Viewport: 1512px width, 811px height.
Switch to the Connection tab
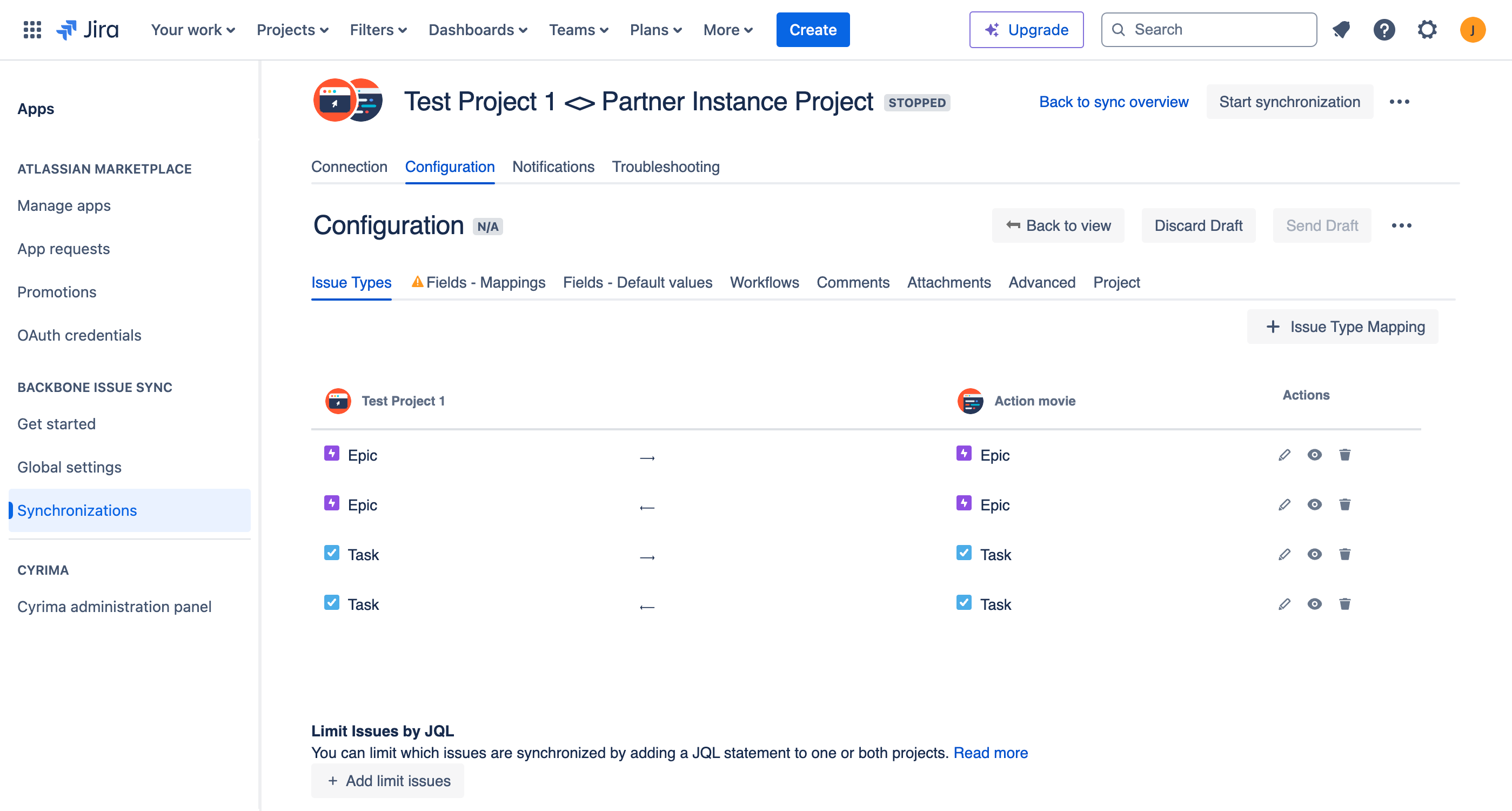click(x=349, y=167)
